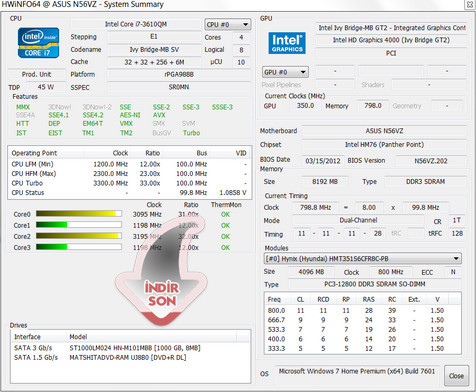Click the SSSE-3 feature label
Screen dimensions: 476x392
(222, 107)
